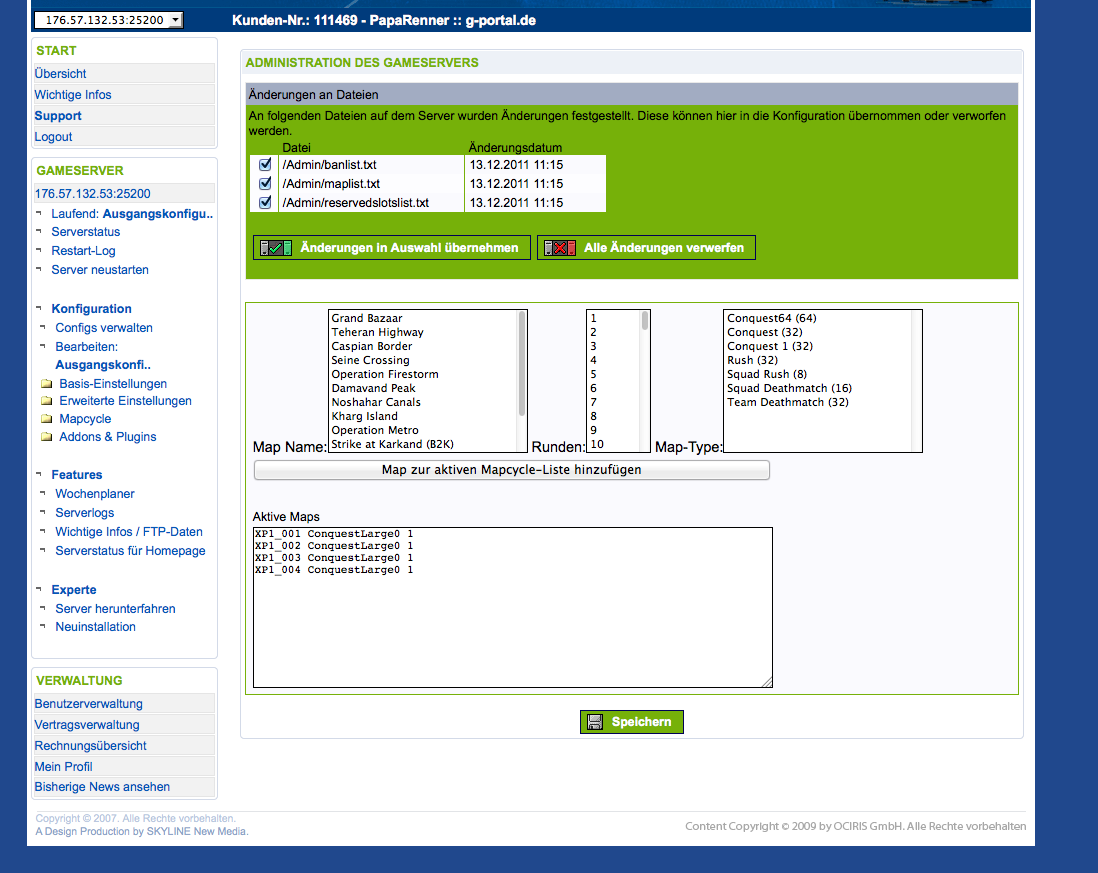Click folder icon beside Erweiterte Einstellungen
Image resolution: width=1098 pixels, height=873 pixels.
click(x=46, y=401)
